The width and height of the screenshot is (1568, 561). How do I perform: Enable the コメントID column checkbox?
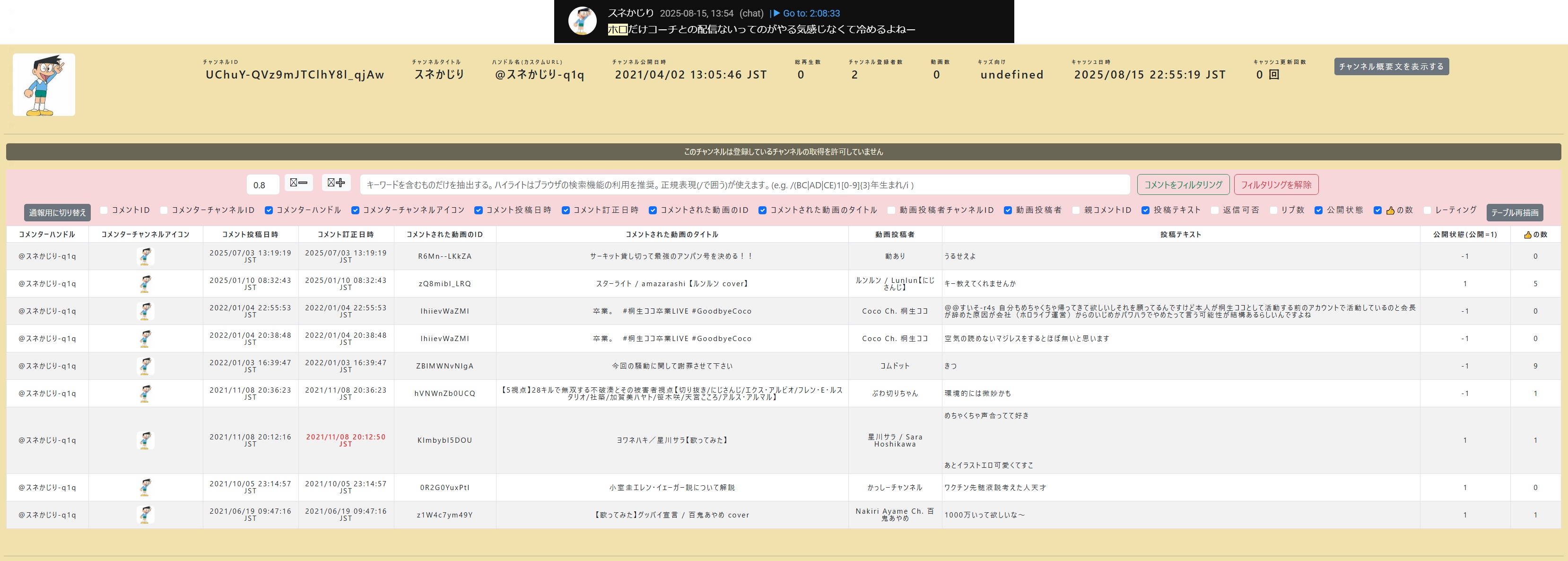104,210
